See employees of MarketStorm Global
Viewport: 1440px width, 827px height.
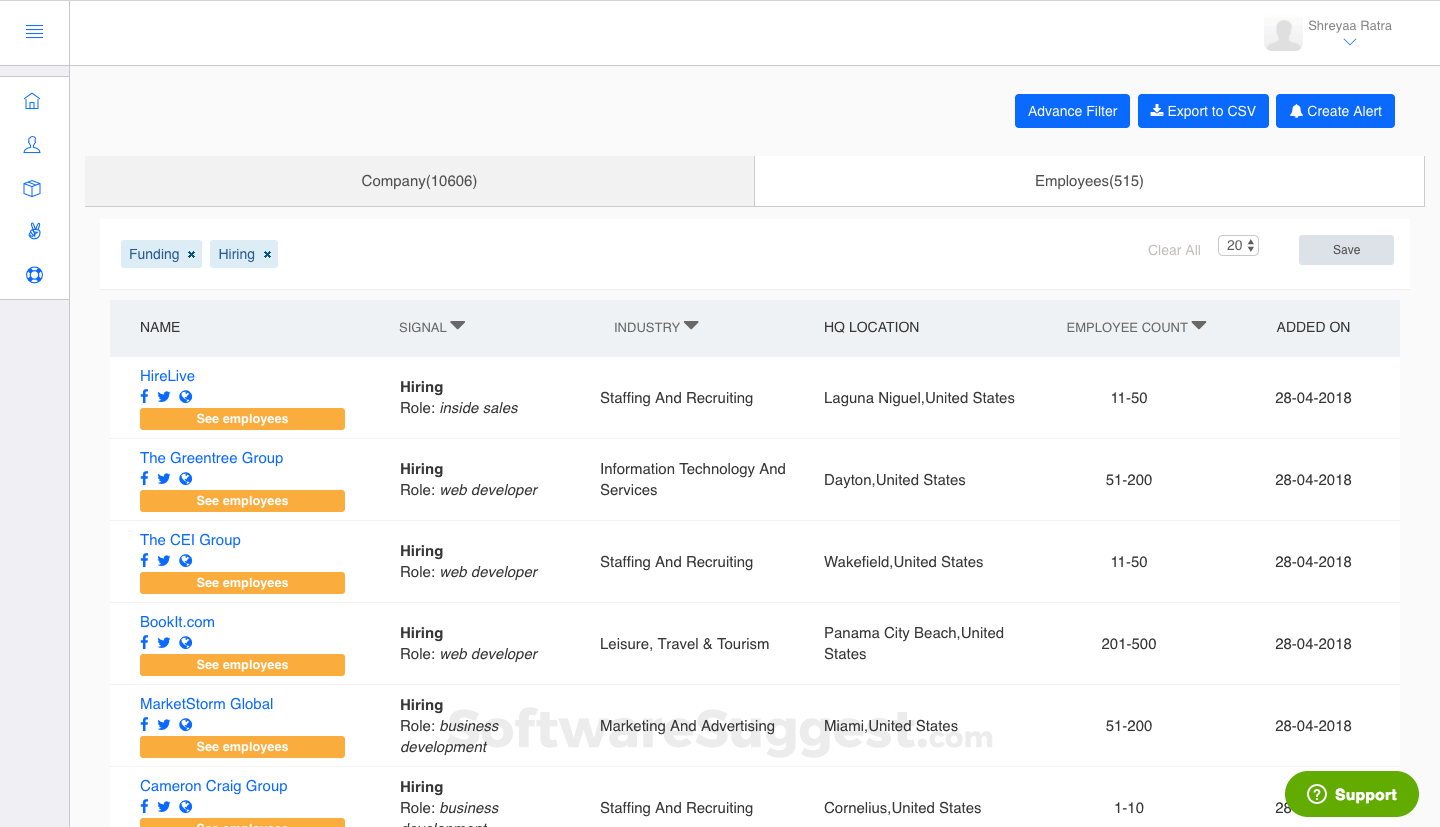242,746
